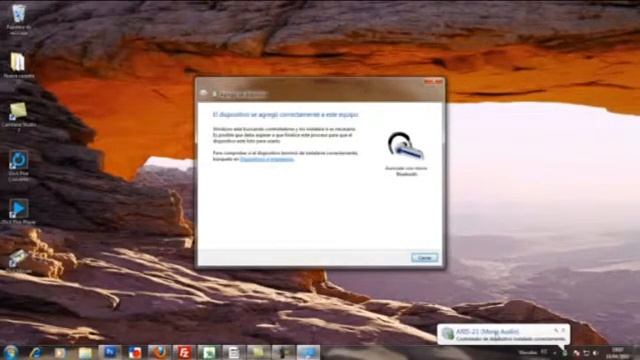Click the device install tray icon
The height and width of the screenshot is (360, 640).
click(x=564, y=353)
